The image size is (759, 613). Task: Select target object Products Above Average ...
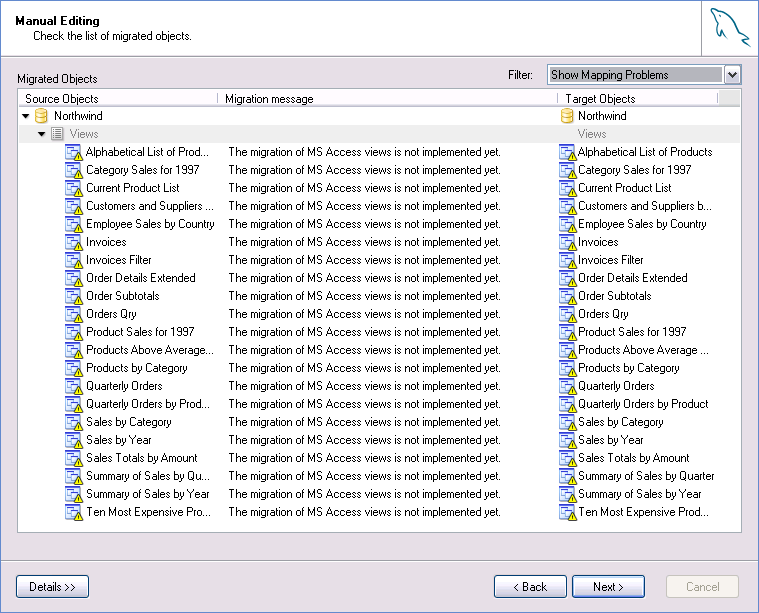(x=643, y=350)
